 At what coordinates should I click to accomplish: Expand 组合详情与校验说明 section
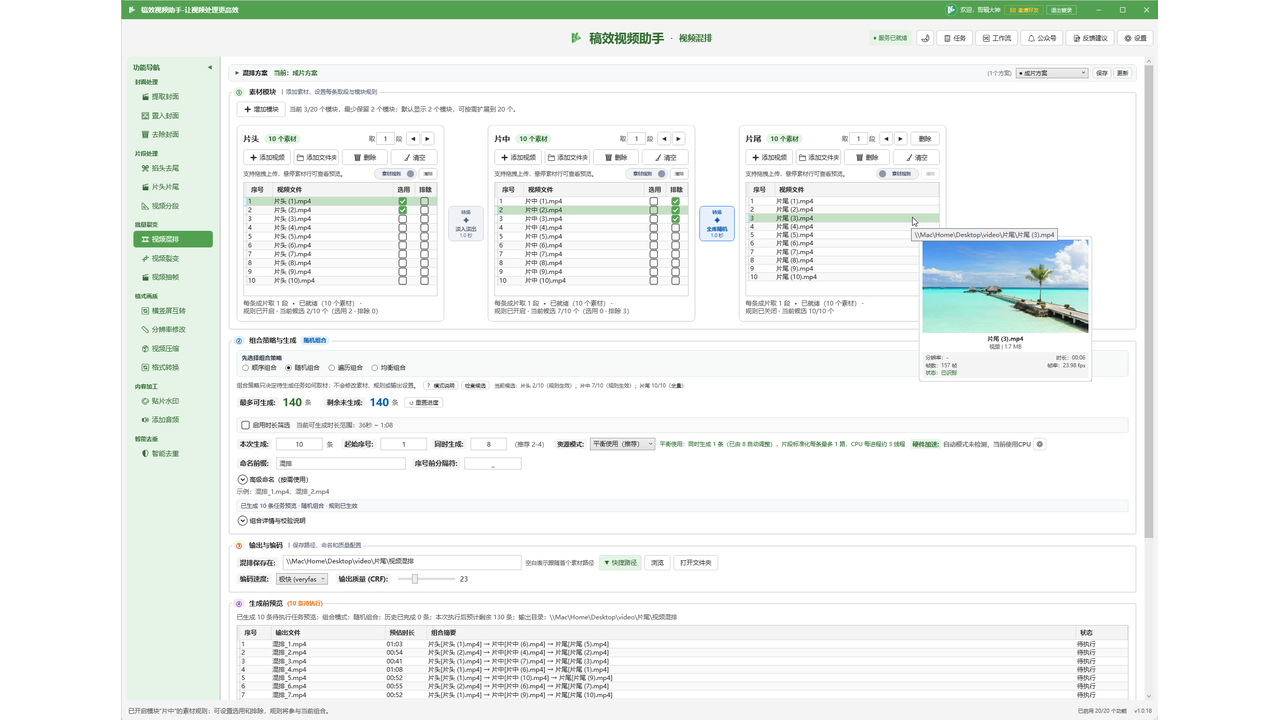click(243, 521)
